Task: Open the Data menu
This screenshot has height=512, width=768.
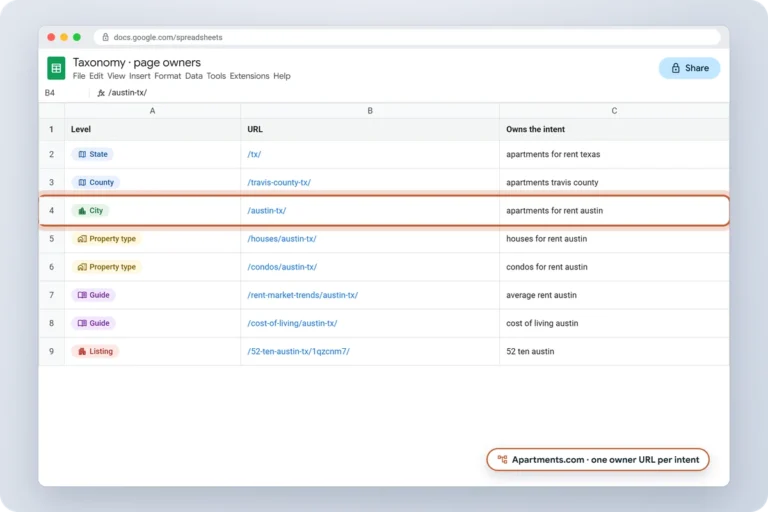Action: (193, 76)
